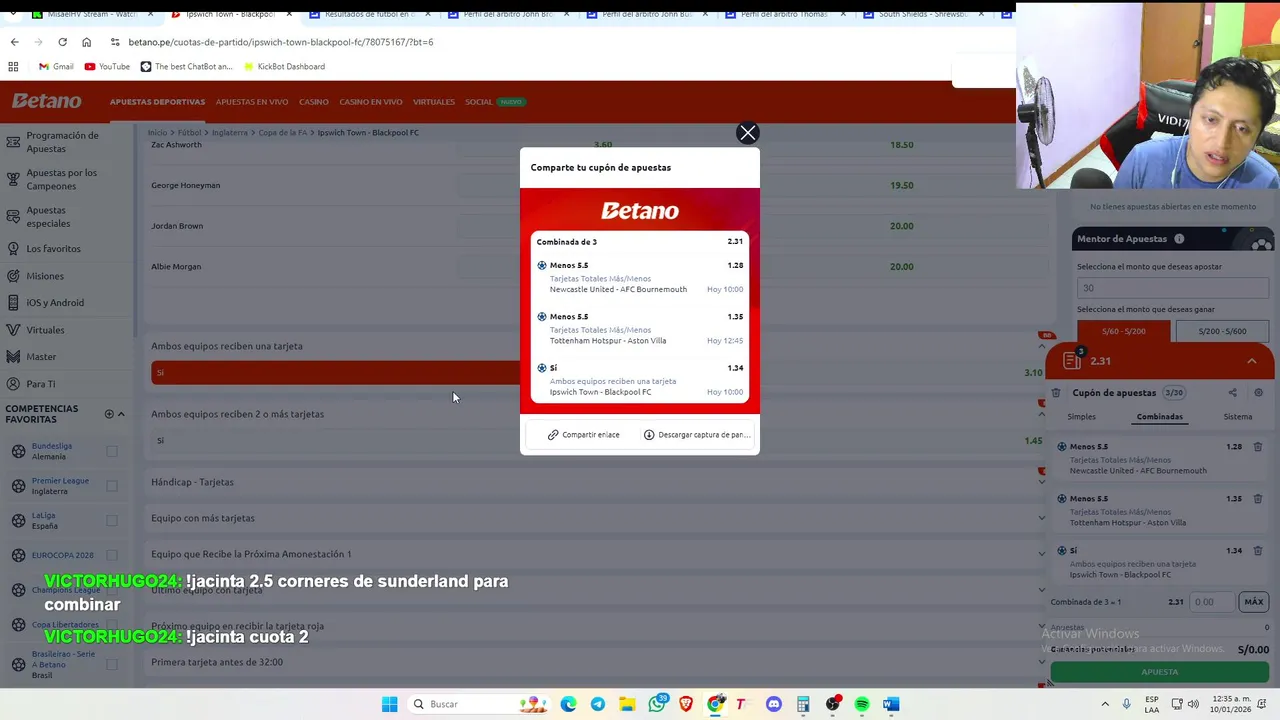The height and width of the screenshot is (720, 1280).
Task: Open Virtuales in left sidebar
Action: [x=45, y=330]
